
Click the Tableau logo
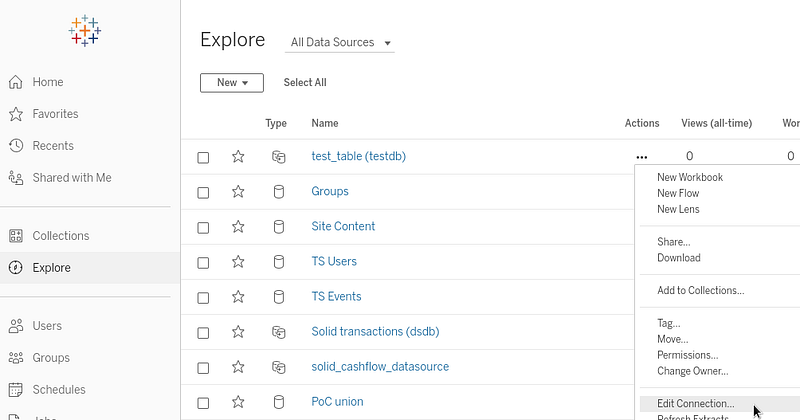85,31
